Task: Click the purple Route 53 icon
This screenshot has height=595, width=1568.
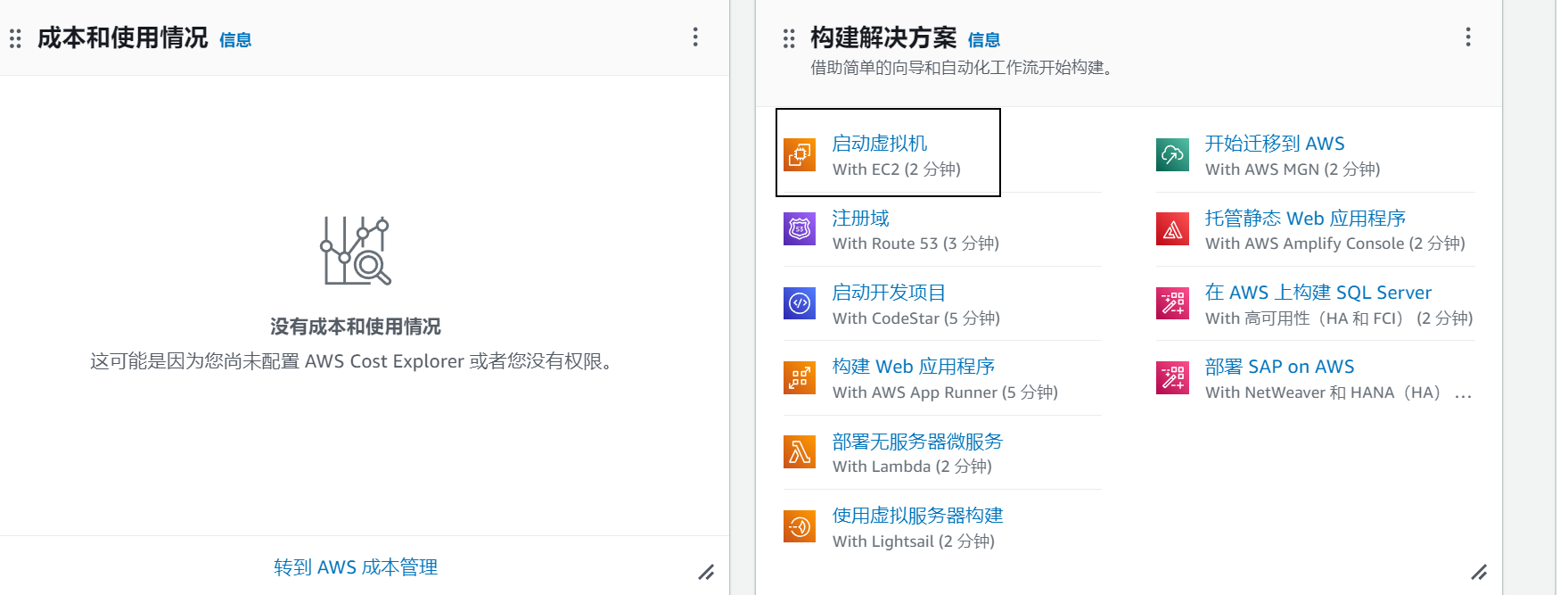Action: coord(800,229)
